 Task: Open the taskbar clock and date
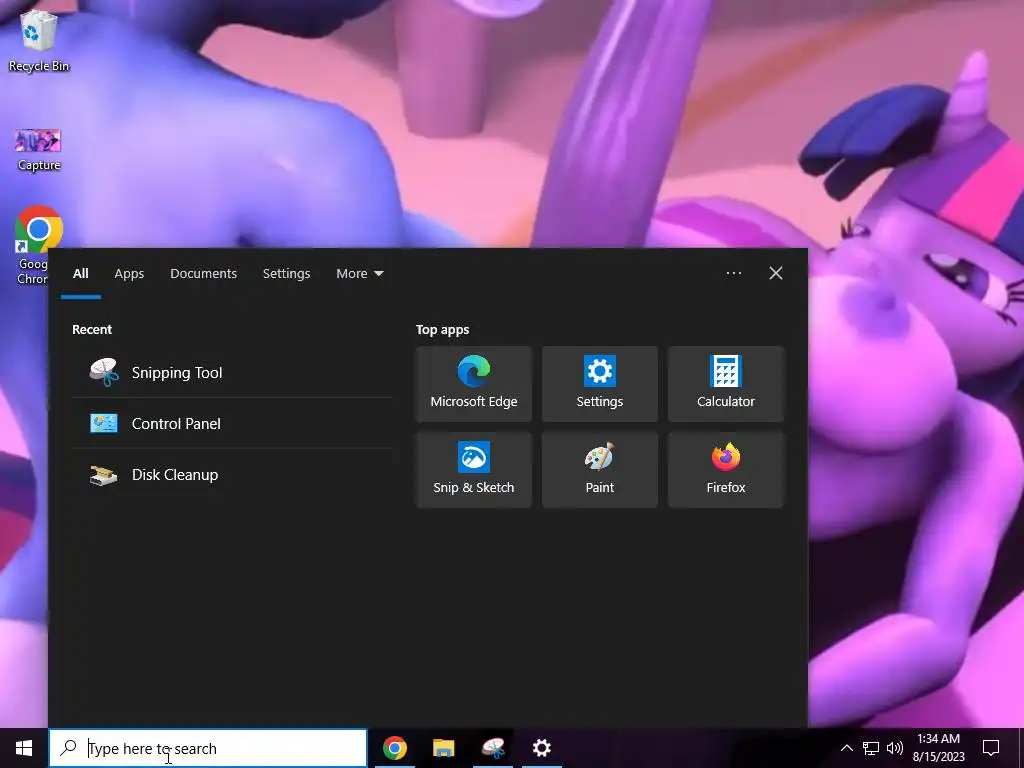point(938,748)
